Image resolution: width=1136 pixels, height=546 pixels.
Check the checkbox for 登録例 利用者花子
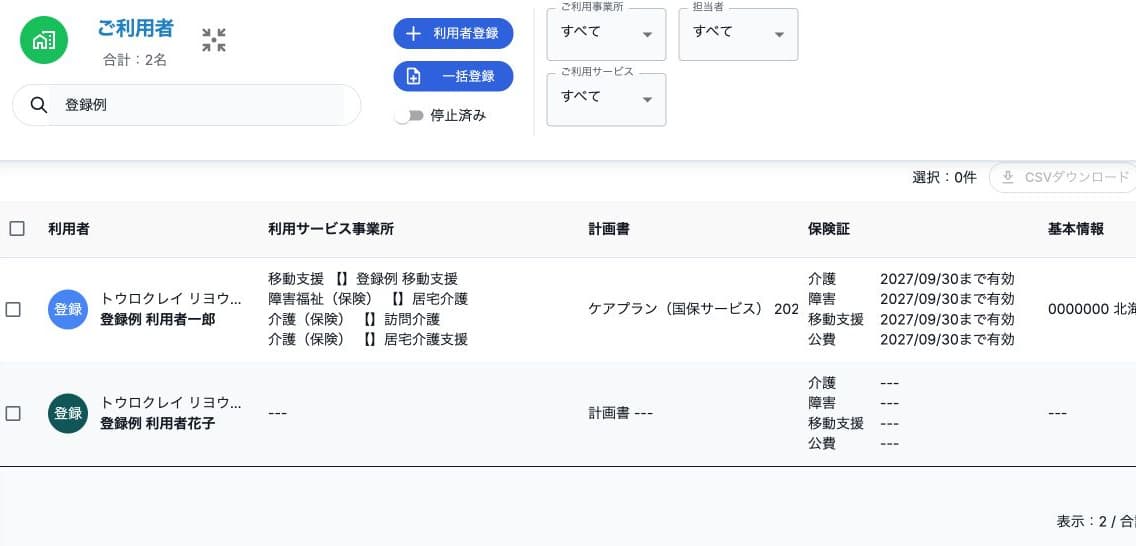coord(13,413)
